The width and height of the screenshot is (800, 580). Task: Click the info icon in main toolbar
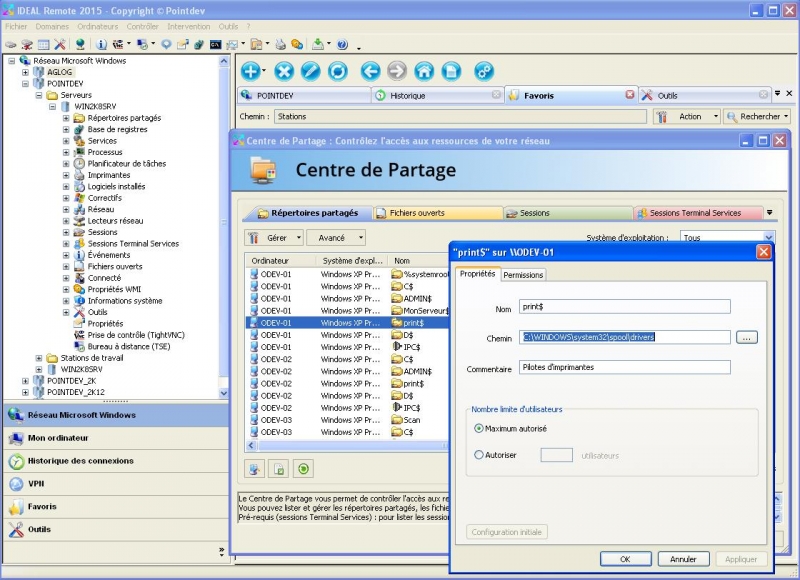101,45
